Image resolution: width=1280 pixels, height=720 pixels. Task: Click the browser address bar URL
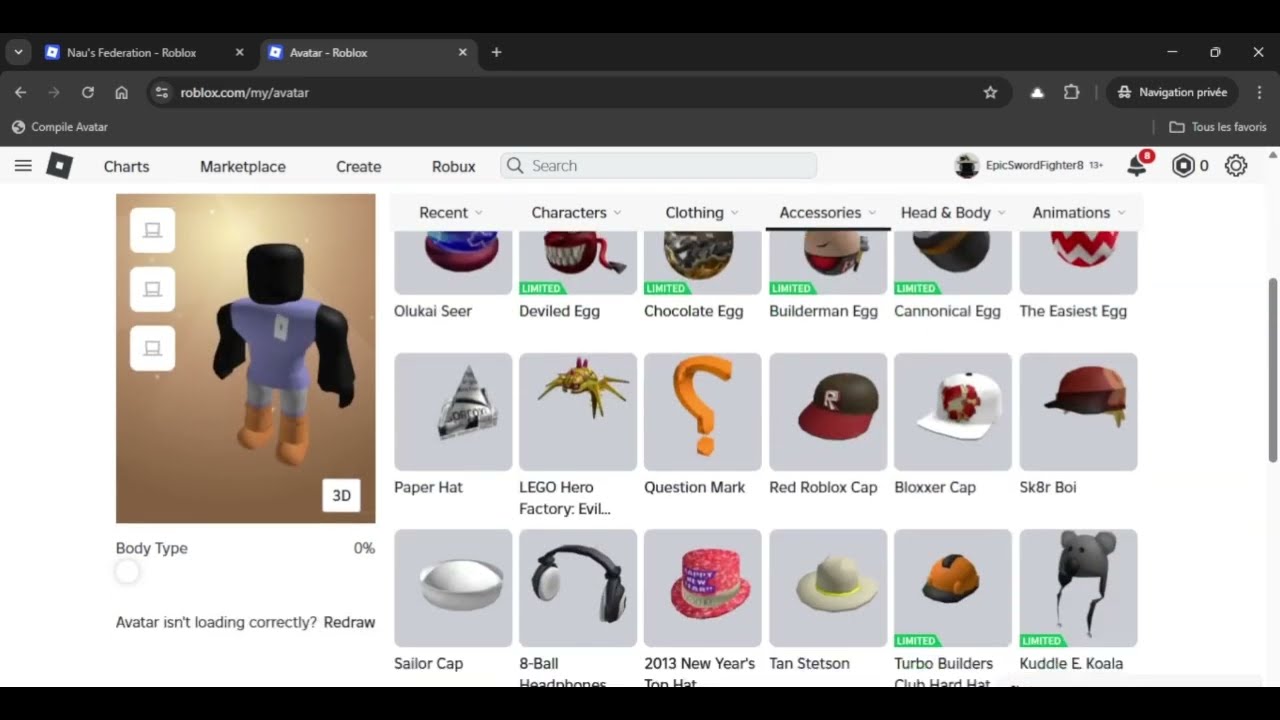(x=244, y=92)
